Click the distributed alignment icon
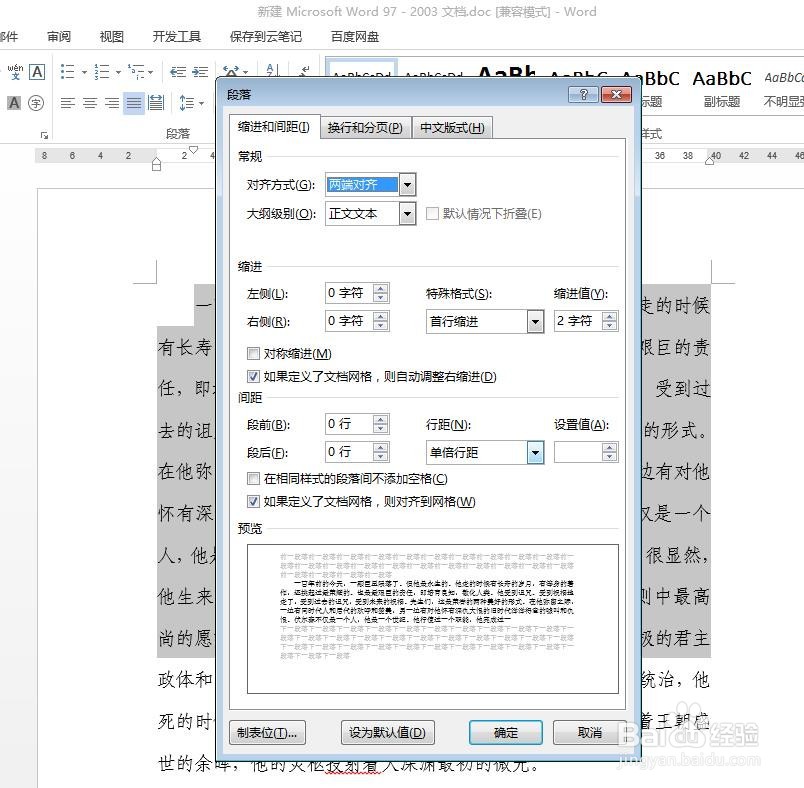804x788 pixels. tap(156, 103)
